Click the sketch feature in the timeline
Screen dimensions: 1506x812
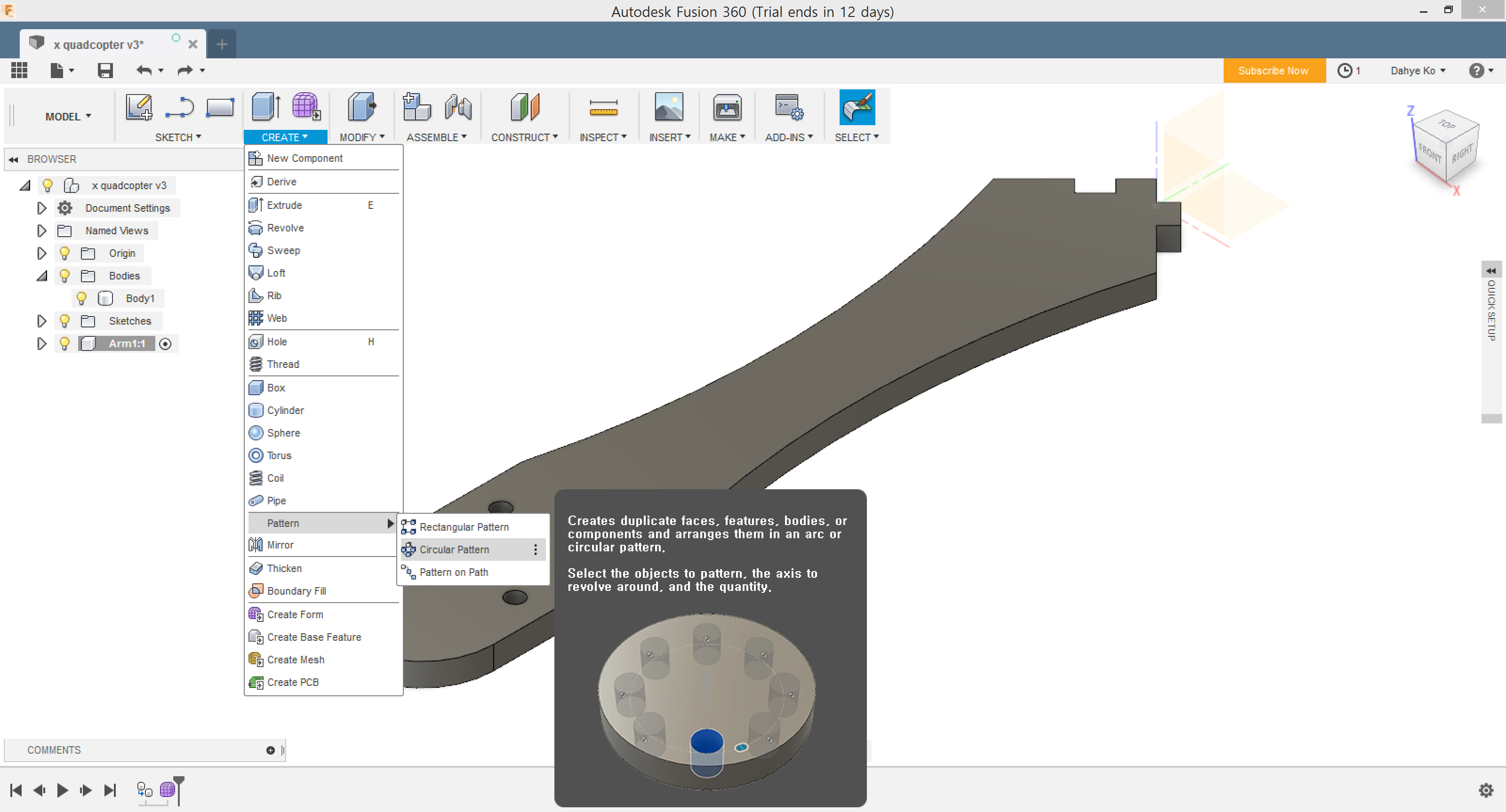tap(144, 790)
